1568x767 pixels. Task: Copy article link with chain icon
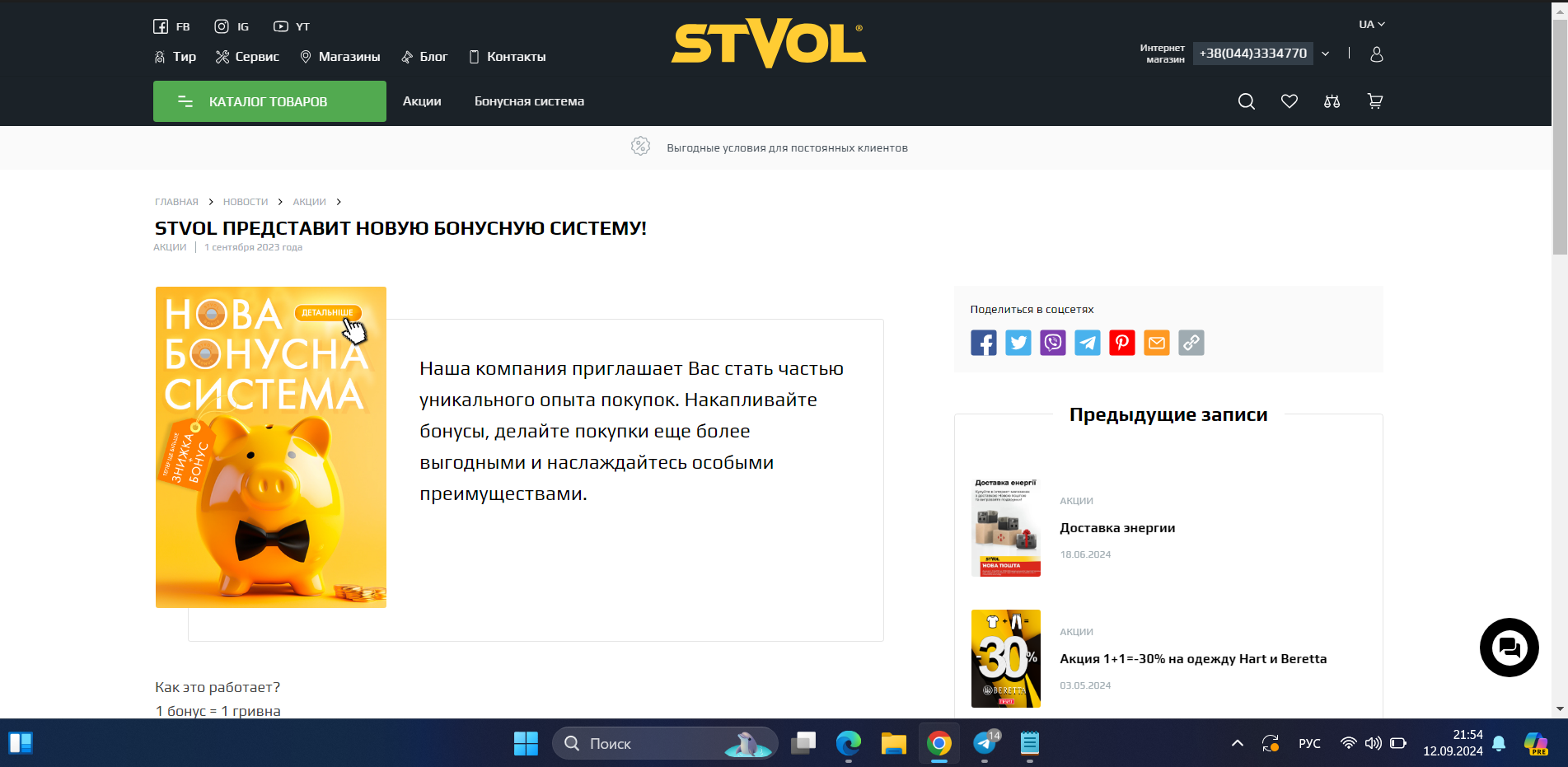[1191, 343]
